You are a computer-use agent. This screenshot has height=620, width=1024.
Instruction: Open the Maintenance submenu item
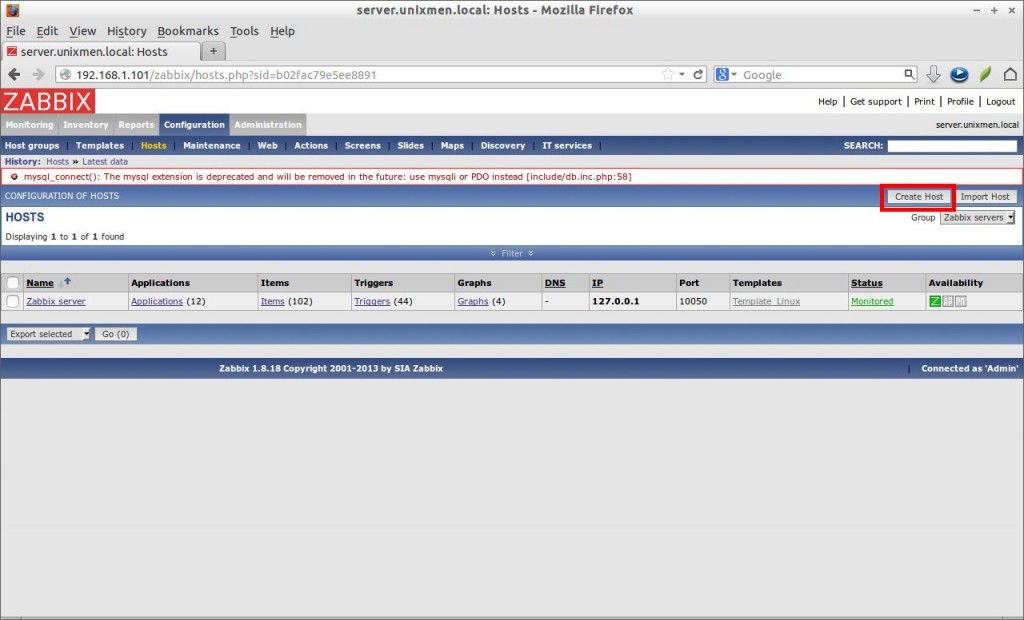click(212, 146)
